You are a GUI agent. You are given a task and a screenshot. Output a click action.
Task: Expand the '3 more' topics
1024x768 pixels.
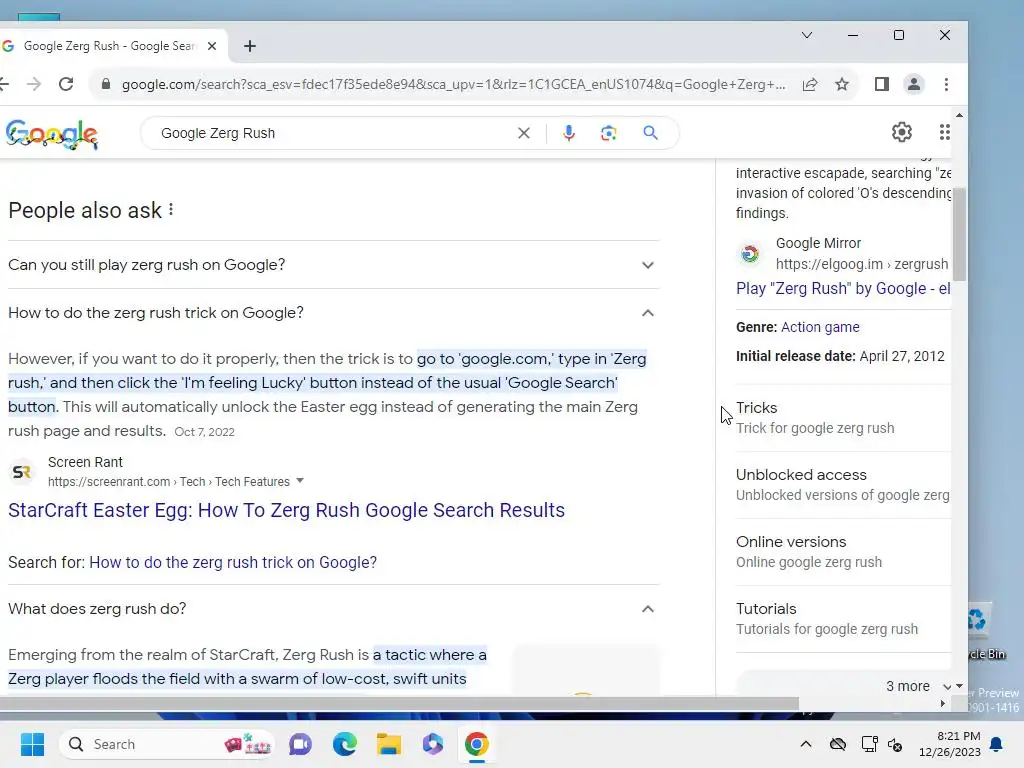[x=917, y=686]
